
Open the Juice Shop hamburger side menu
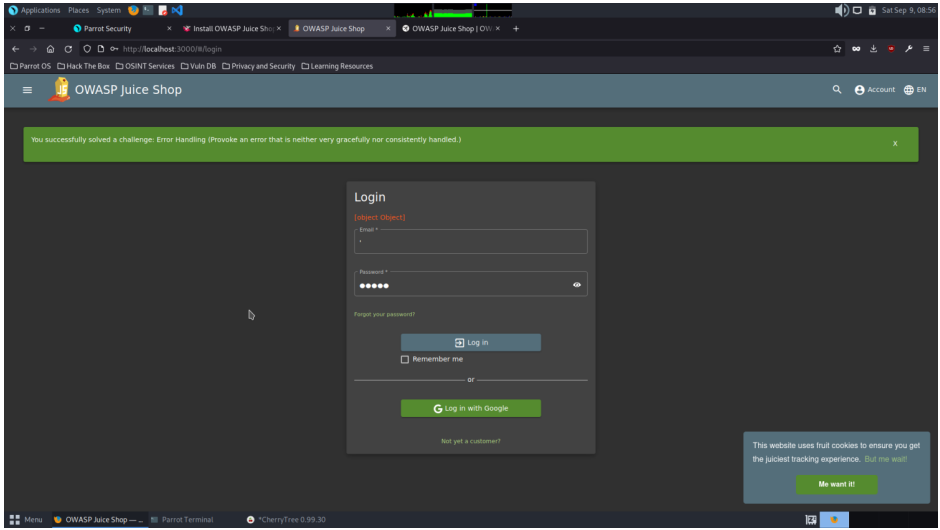27,90
